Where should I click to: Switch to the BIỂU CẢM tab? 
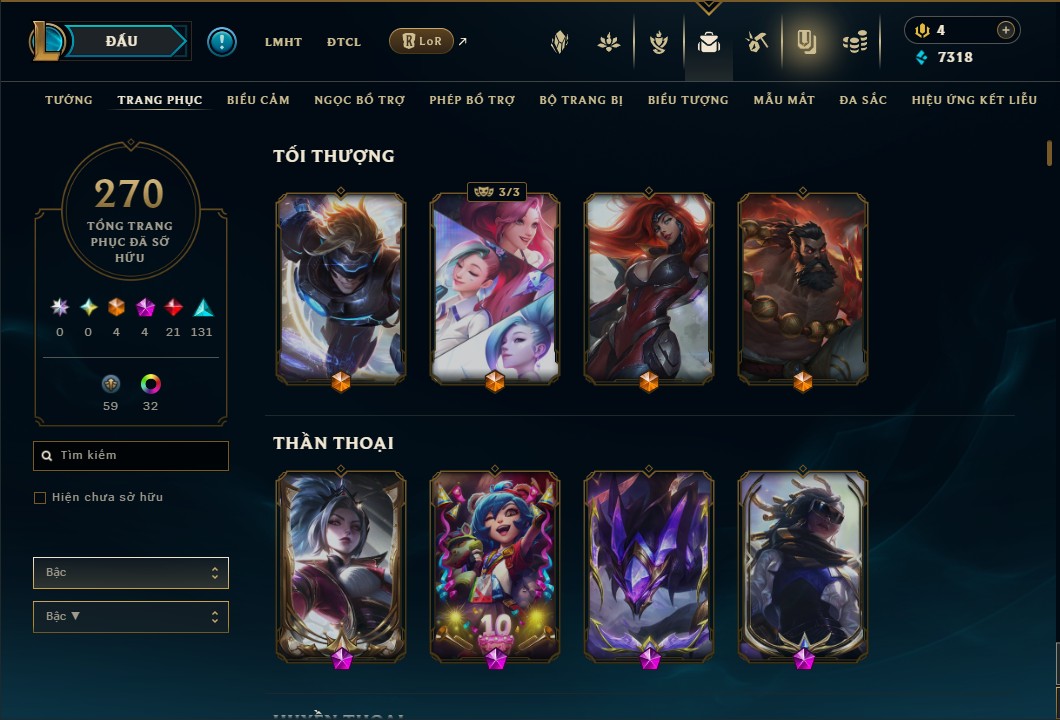[x=258, y=100]
